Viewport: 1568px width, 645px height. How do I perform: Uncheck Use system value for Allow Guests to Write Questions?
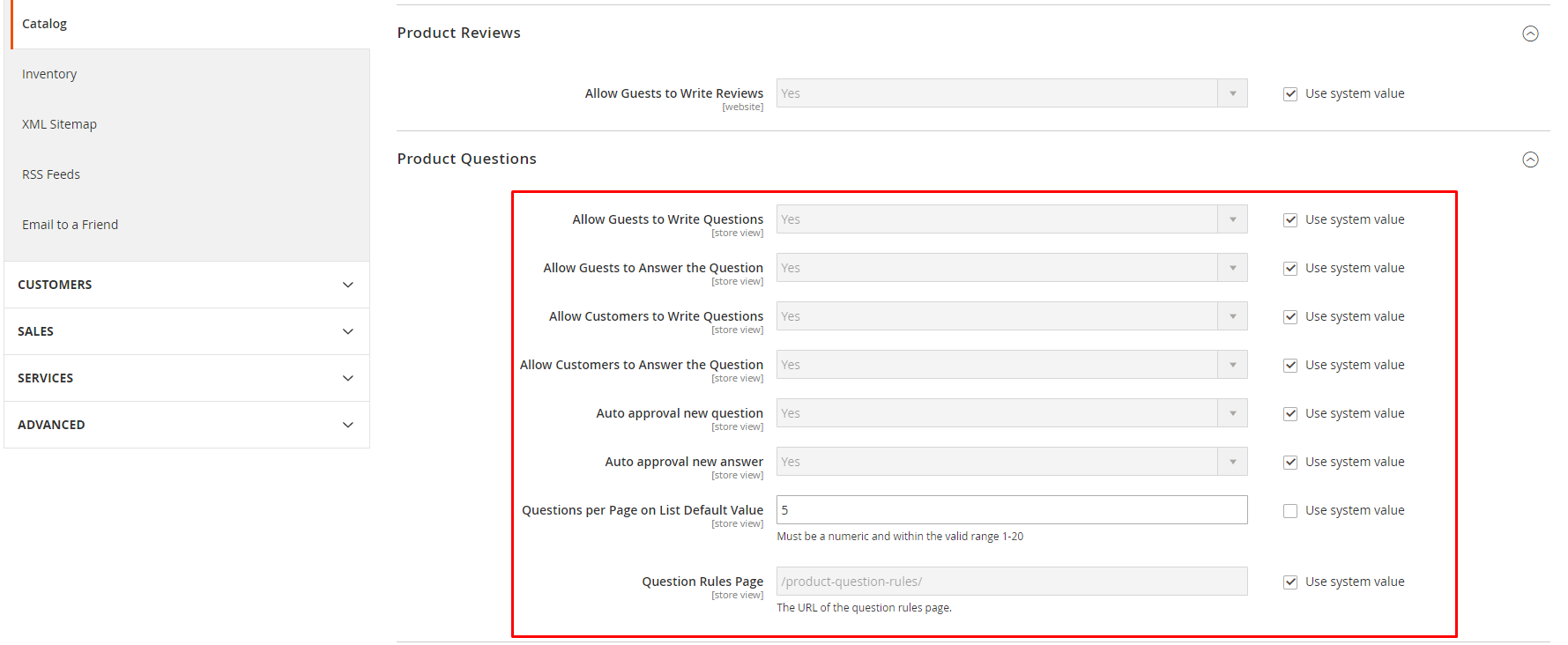point(1290,220)
